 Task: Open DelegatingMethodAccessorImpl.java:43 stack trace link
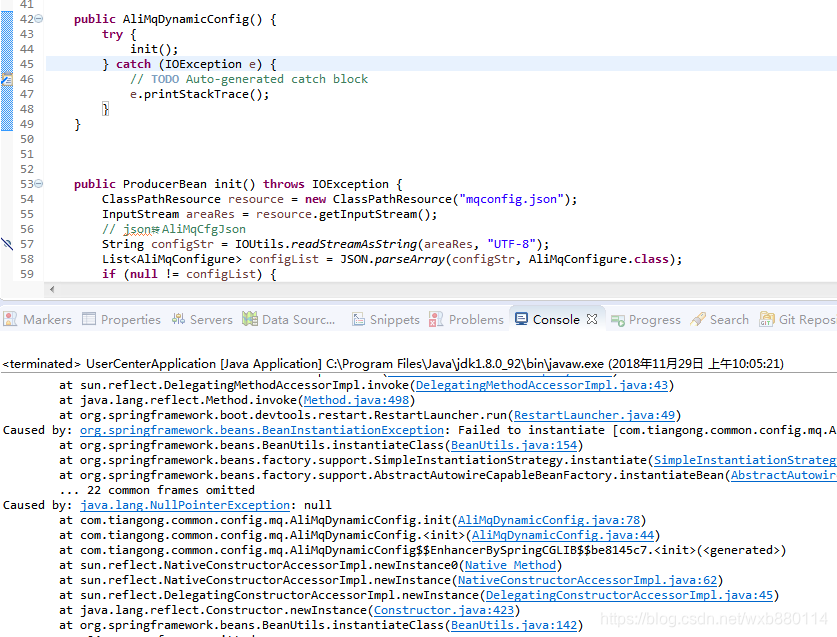[542, 385]
